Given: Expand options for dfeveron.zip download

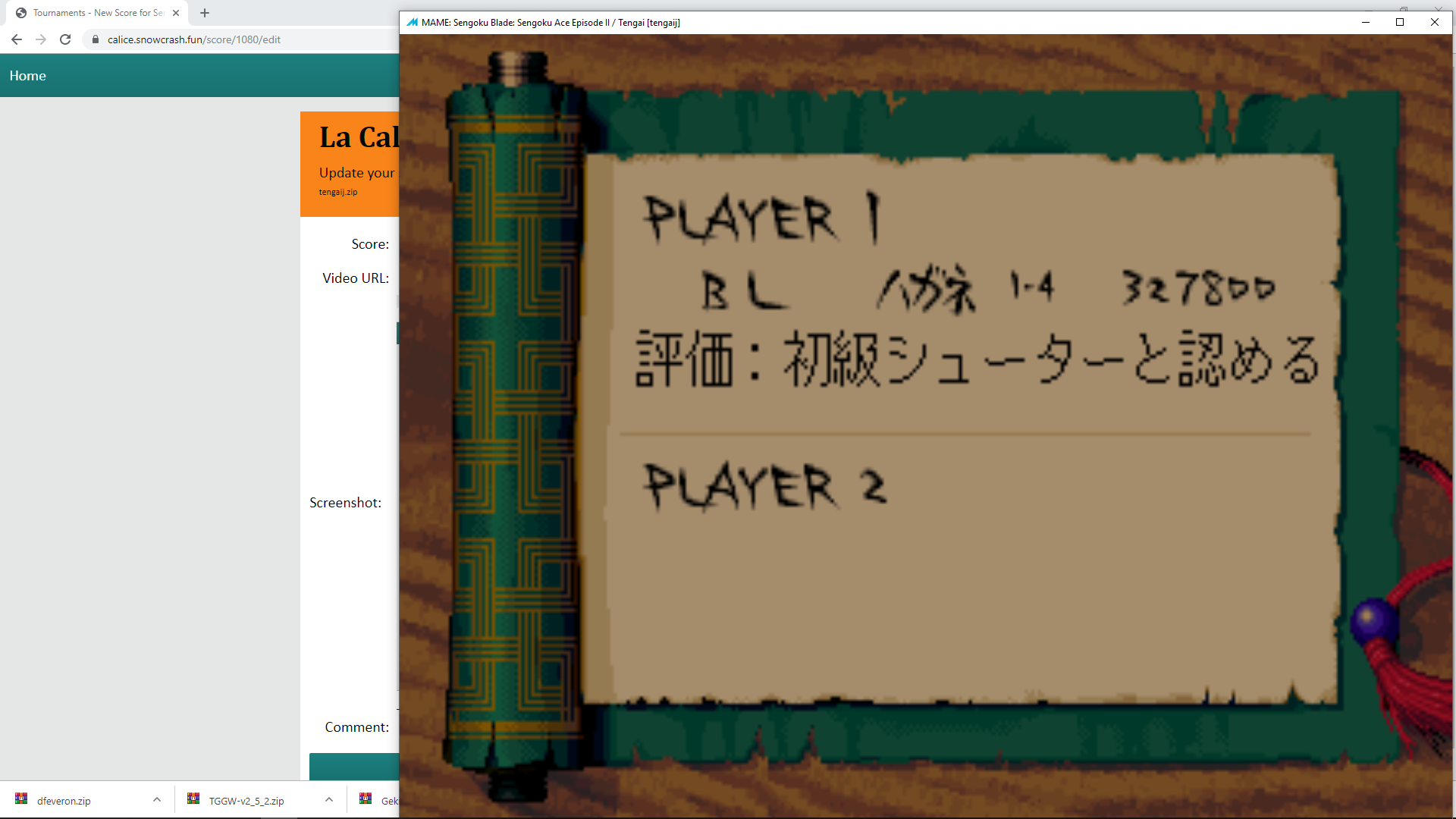Looking at the screenshot, I should pyautogui.click(x=157, y=799).
